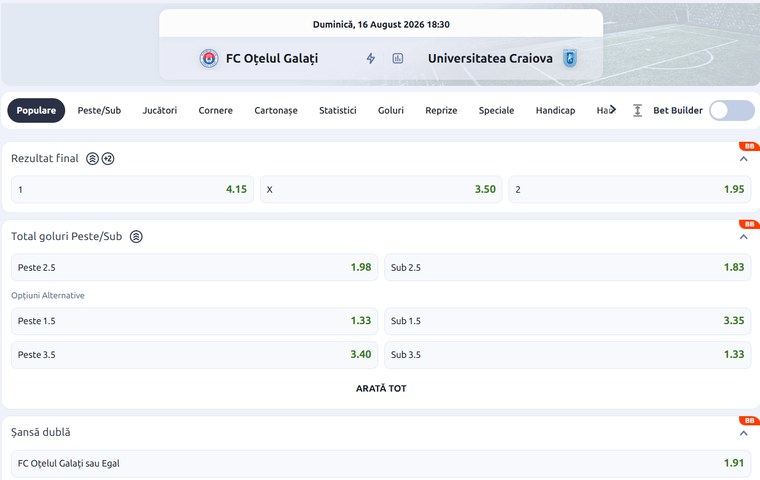Collapse the Total goluri Peste/Sub market
Viewport: 760px width, 480px height.
(744, 237)
